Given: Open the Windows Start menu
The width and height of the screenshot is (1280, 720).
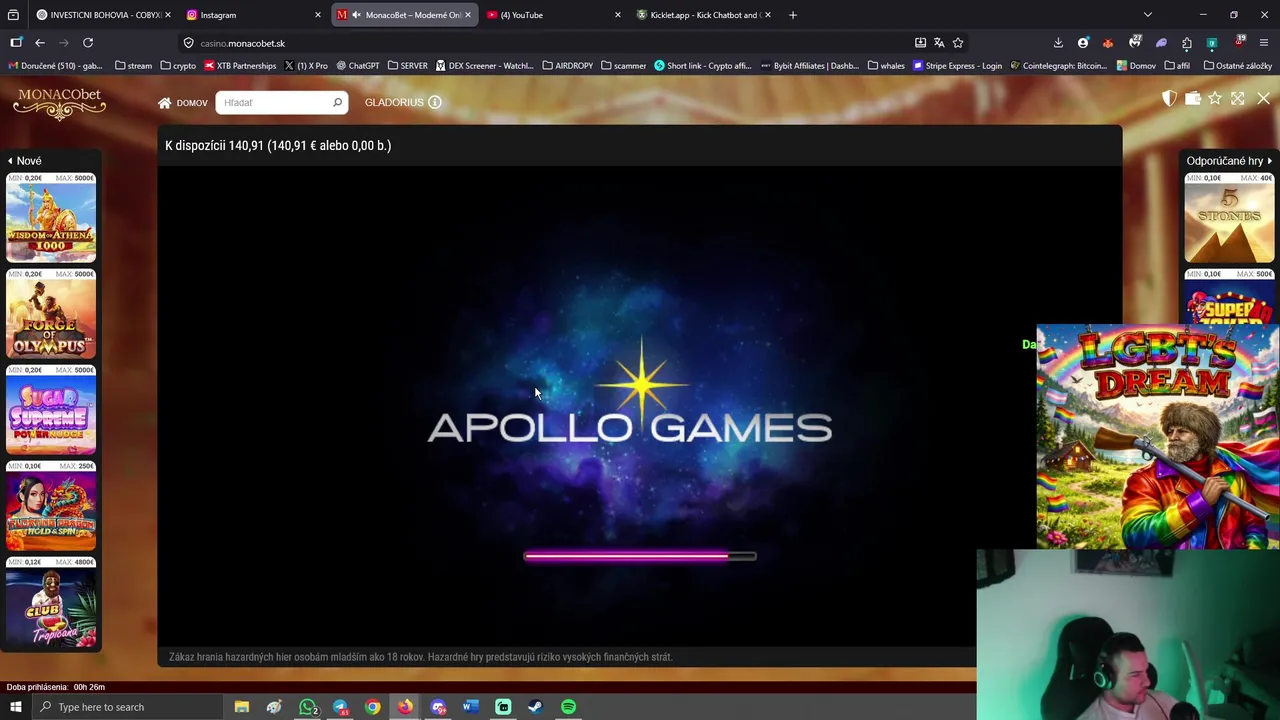Looking at the screenshot, I should coord(15,707).
